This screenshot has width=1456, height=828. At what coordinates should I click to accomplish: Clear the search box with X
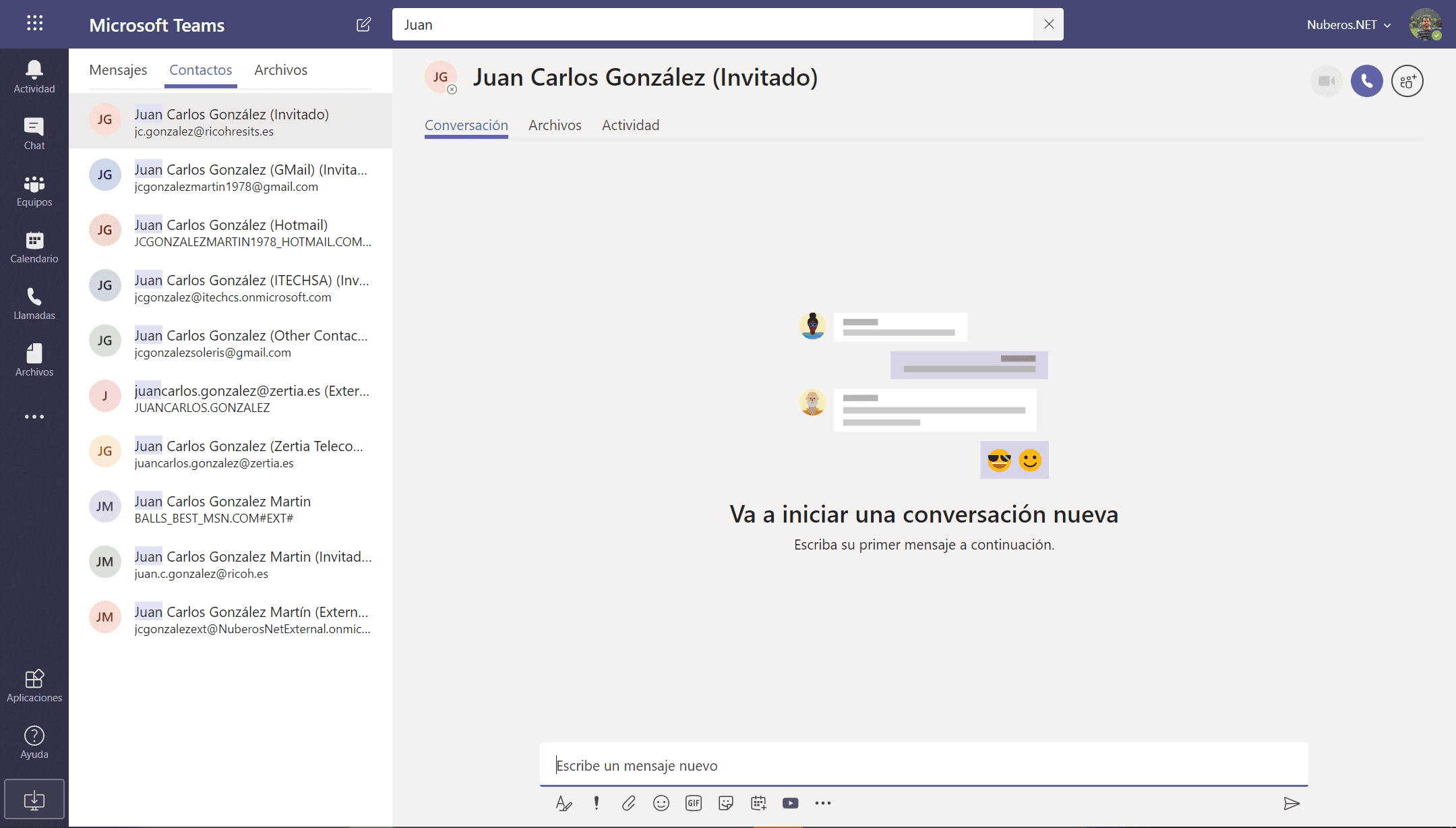coord(1049,24)
